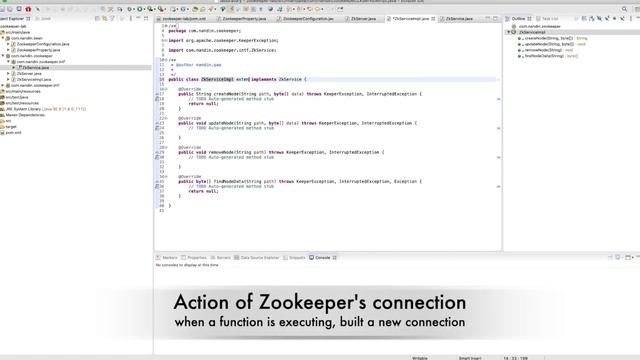Viewport: 640px width, 360px height.
Task: Open the Markers tab
Action: coord(167,258)
